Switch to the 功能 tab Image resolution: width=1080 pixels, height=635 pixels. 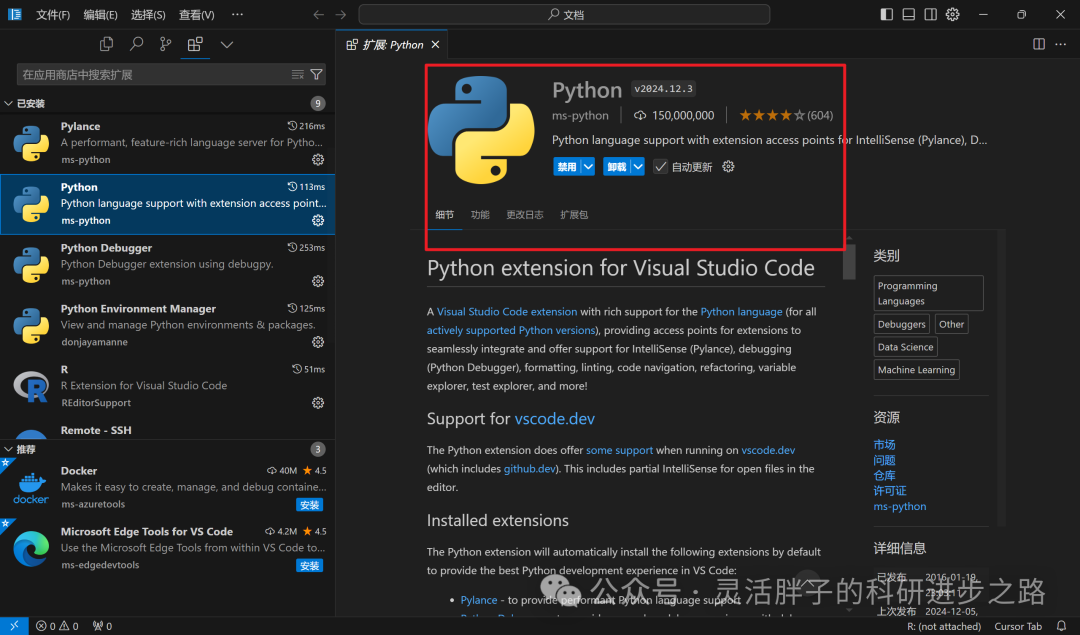(480, 215)
